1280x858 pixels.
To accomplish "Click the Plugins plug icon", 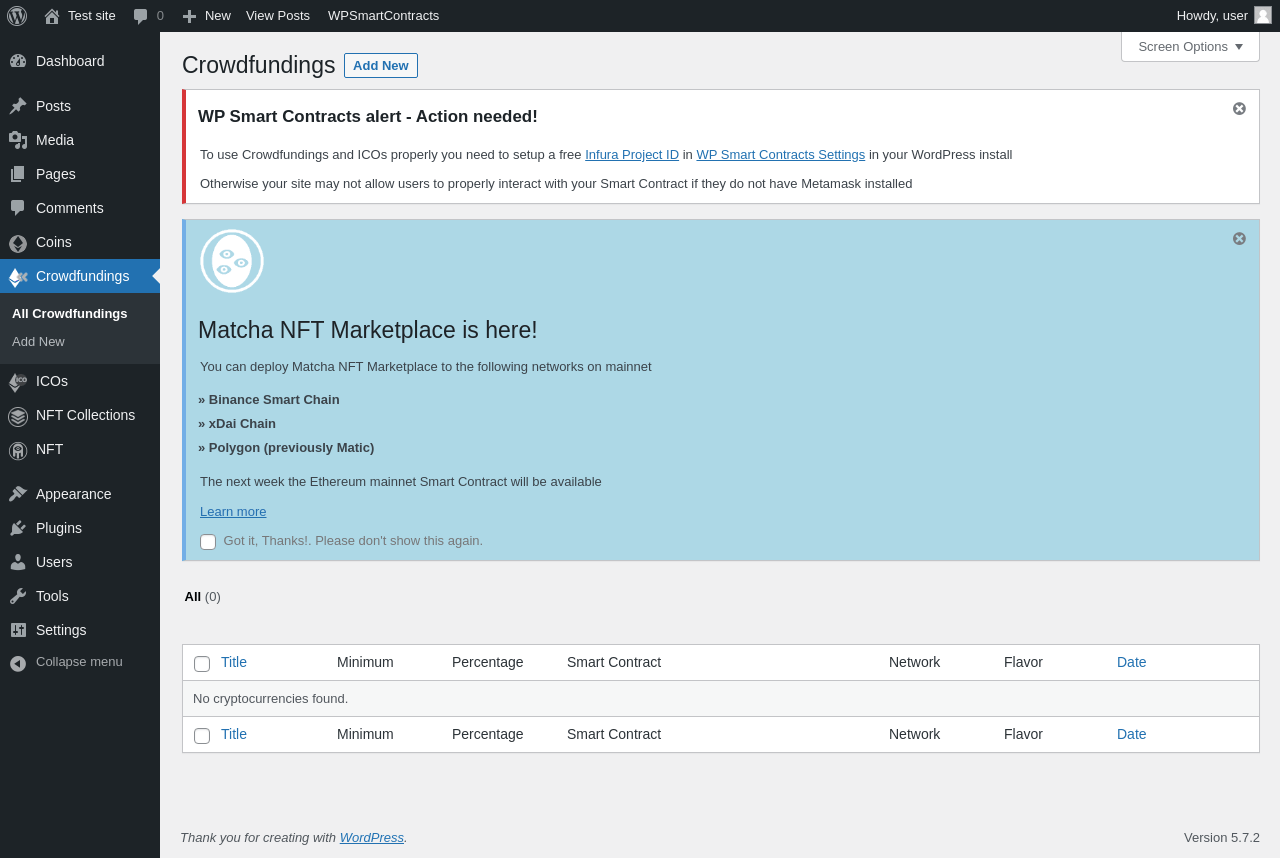I will coord(18,528).
